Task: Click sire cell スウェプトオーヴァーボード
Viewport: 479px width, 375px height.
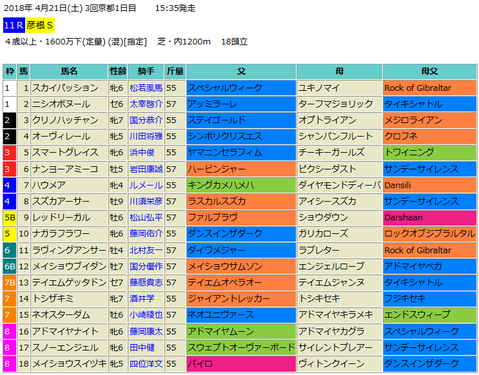Action: pyautogui.click(x=241, y=347)
